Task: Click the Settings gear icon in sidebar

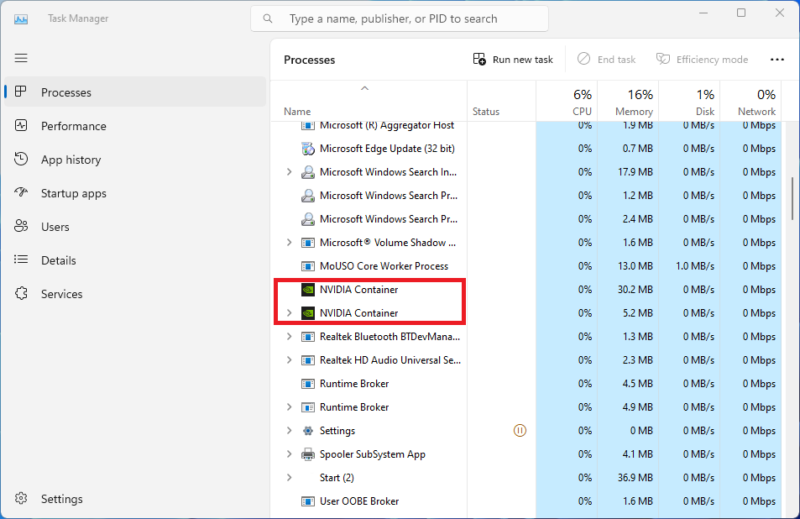Action: (x=21, y=498)
